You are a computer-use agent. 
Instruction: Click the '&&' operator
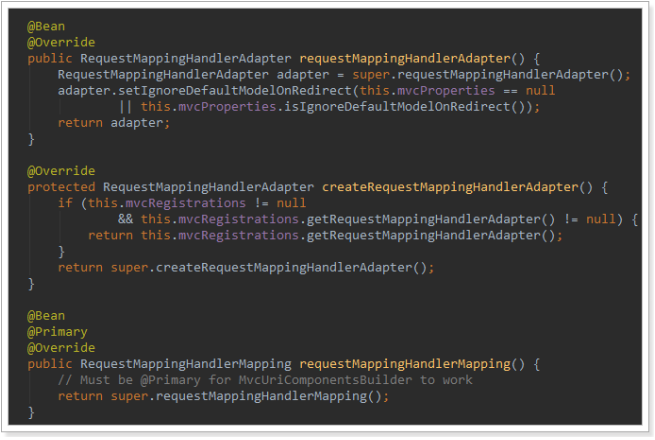point(125,219)
